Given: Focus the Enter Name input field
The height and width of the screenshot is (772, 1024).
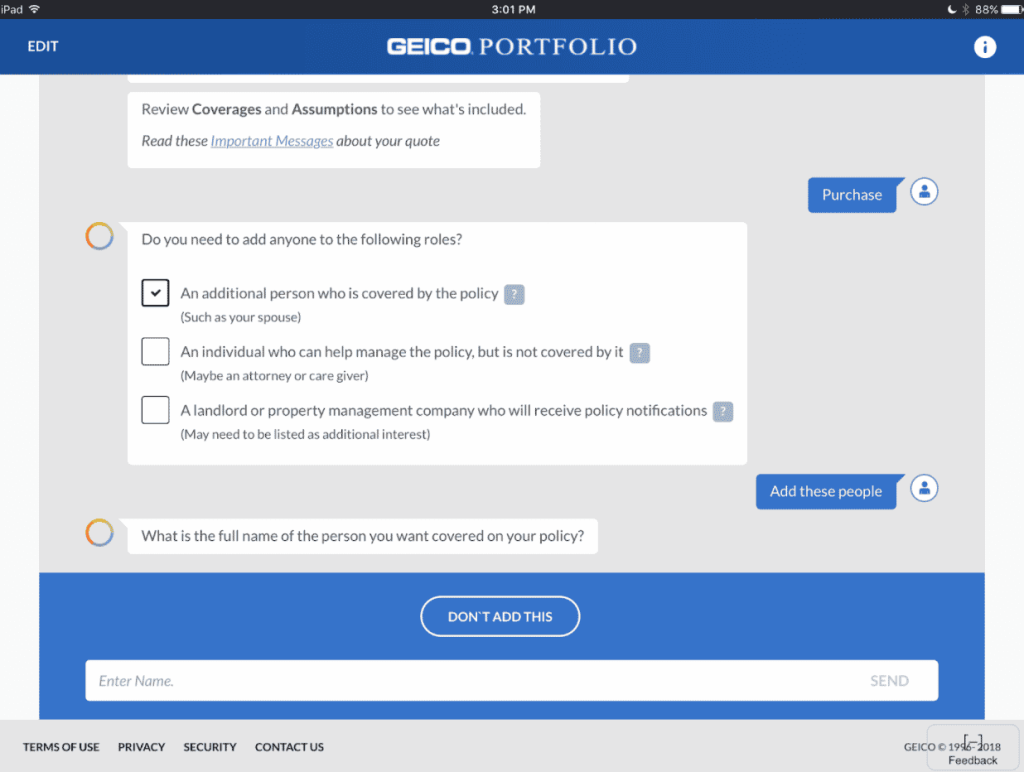Looking at the screenshot, I should [470, 681].
